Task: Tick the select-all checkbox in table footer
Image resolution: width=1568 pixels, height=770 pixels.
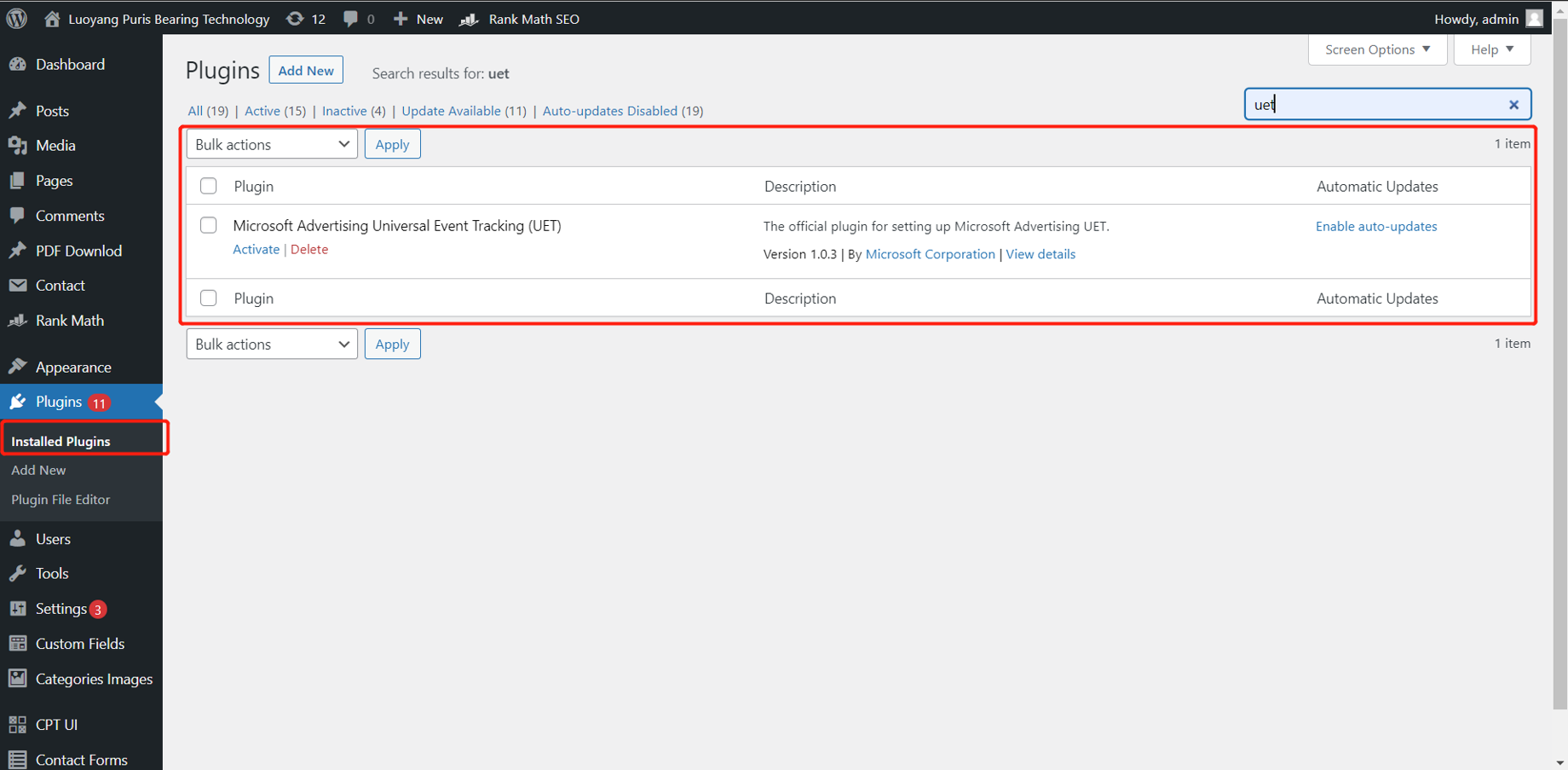Action: [208, 298]
